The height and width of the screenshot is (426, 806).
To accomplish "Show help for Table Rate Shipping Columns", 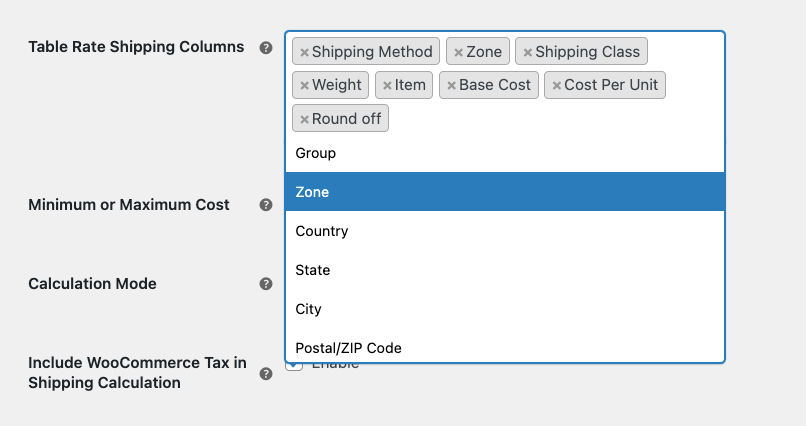I will coord(266,47).
